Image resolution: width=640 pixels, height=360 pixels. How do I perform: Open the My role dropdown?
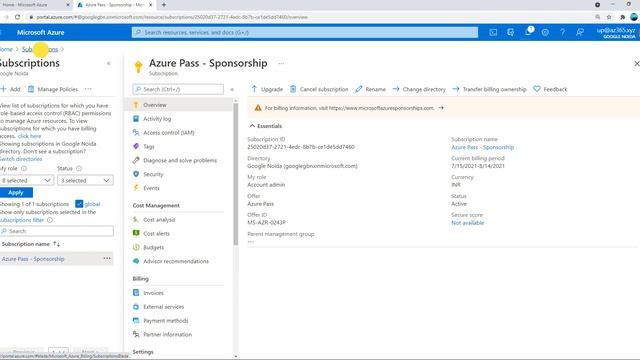[26, 180]
